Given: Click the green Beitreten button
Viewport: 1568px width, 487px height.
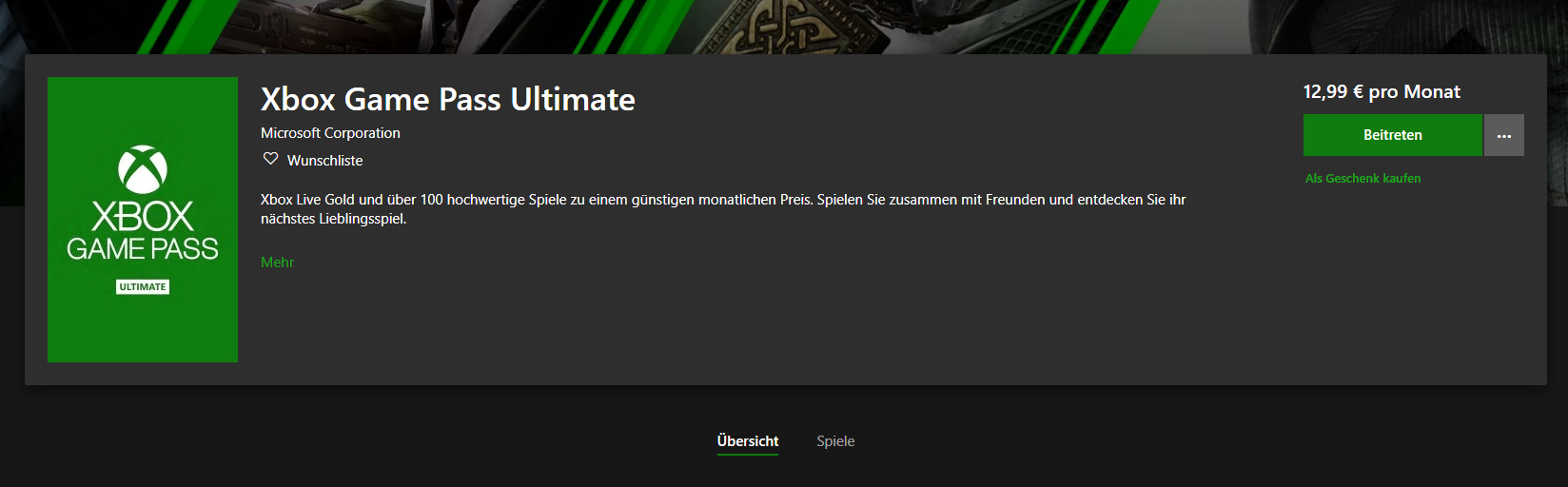Looking at the screenshot, I should [x=1393, y=135].
